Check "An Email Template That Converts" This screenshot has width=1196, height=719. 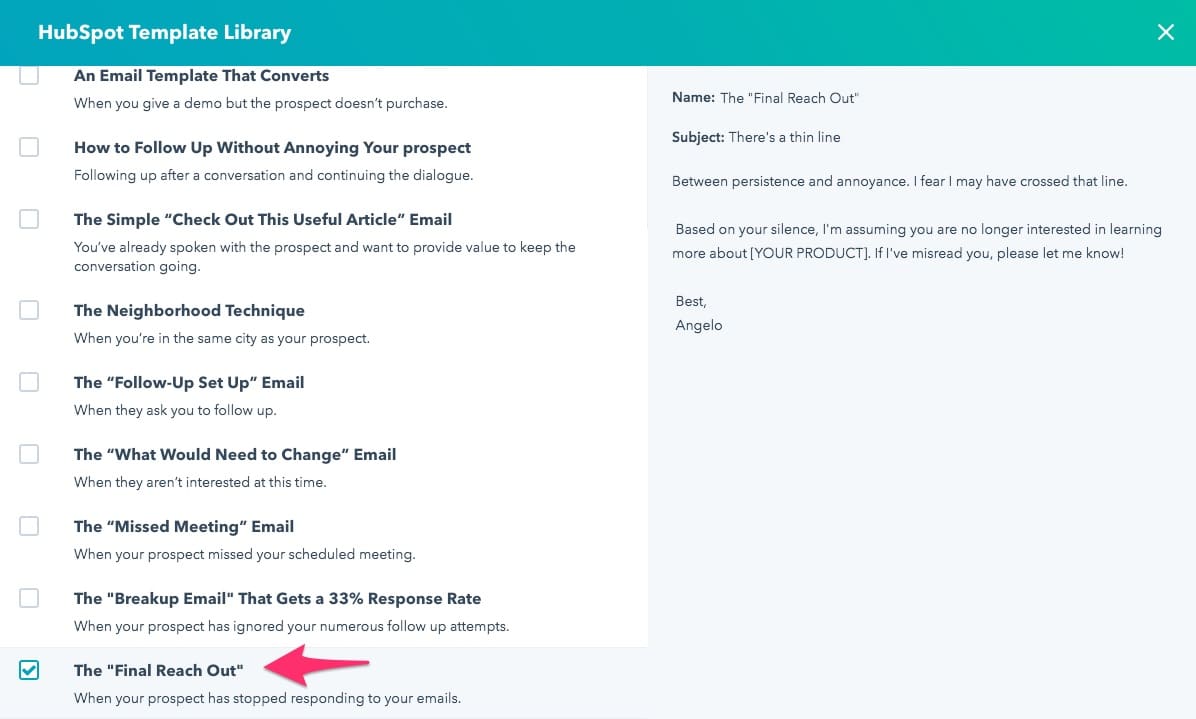pyautogui.click(x=29, y=74)
